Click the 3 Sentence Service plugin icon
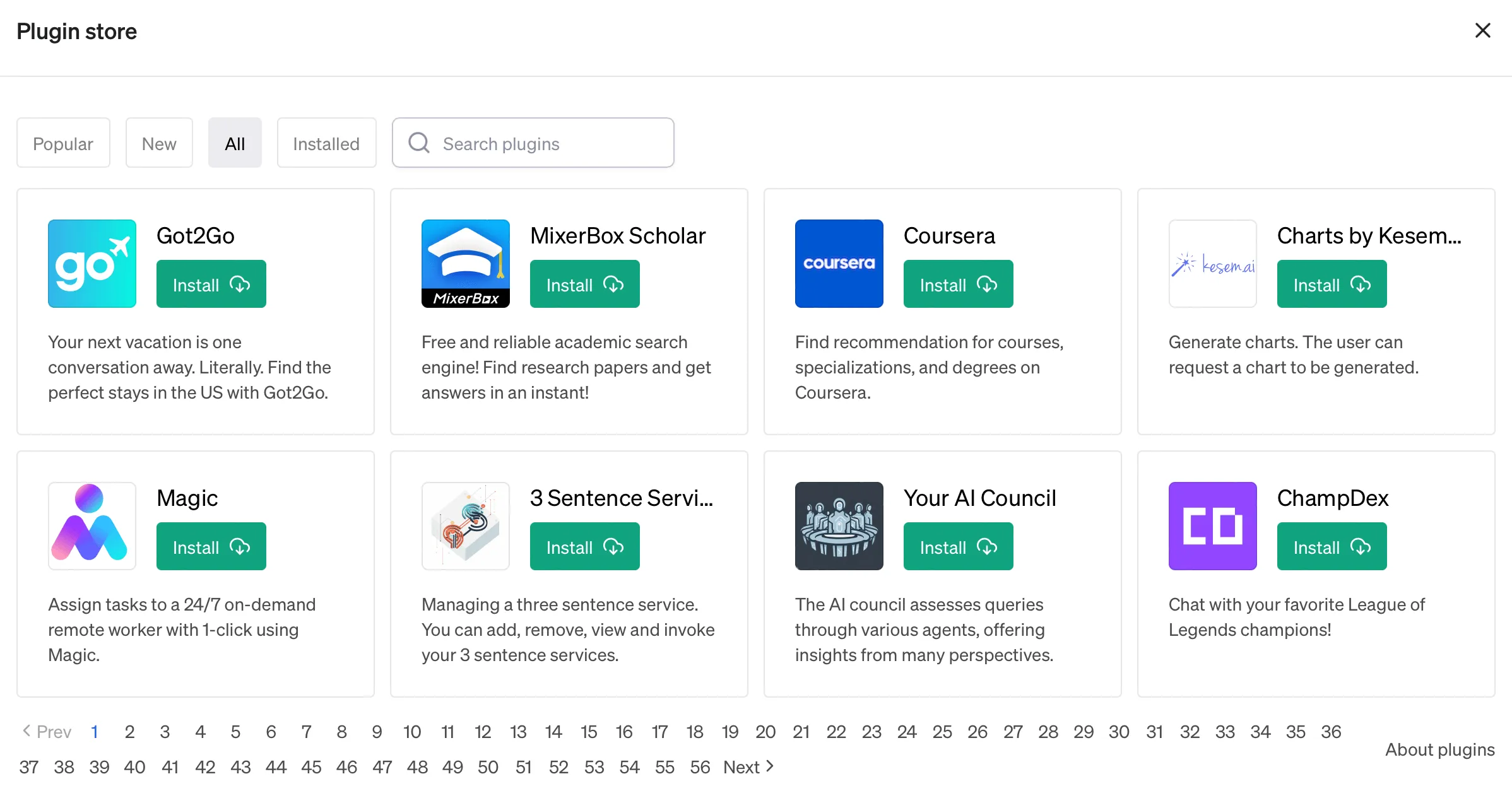The height and width of the screenshot is (791, 1512). tap(466, 525)
